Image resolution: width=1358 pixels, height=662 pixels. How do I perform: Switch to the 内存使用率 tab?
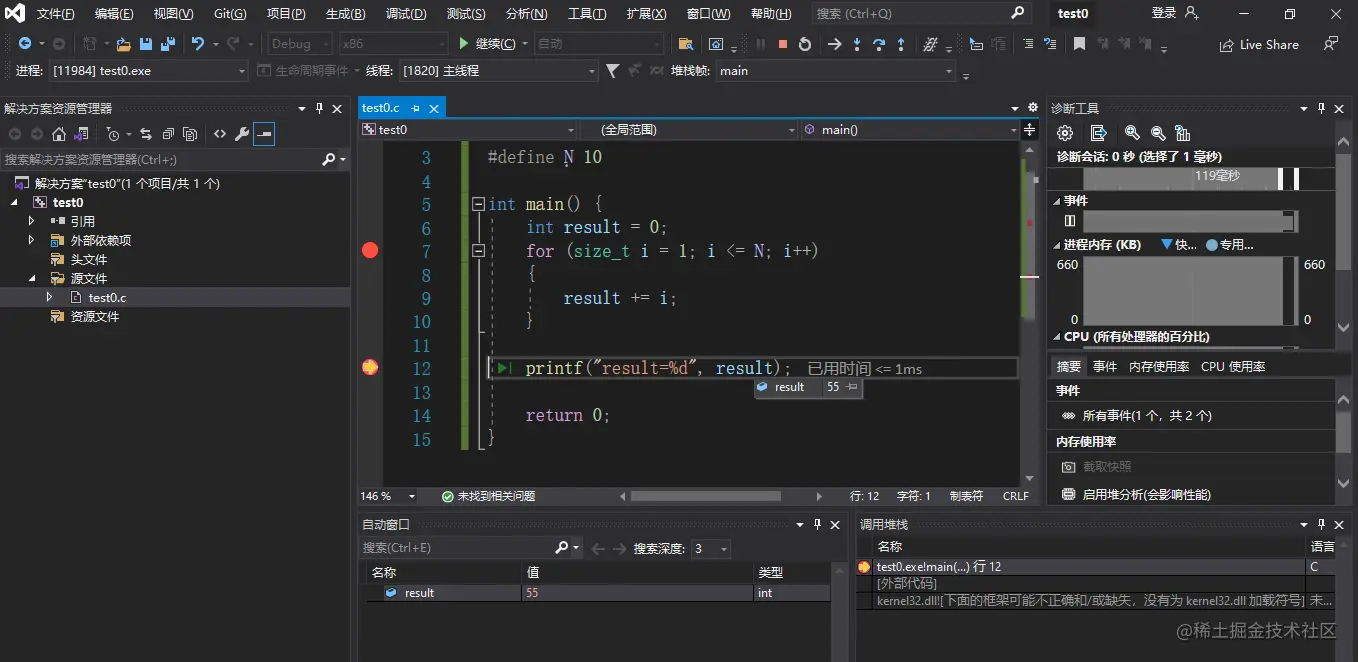[1159, 367]
